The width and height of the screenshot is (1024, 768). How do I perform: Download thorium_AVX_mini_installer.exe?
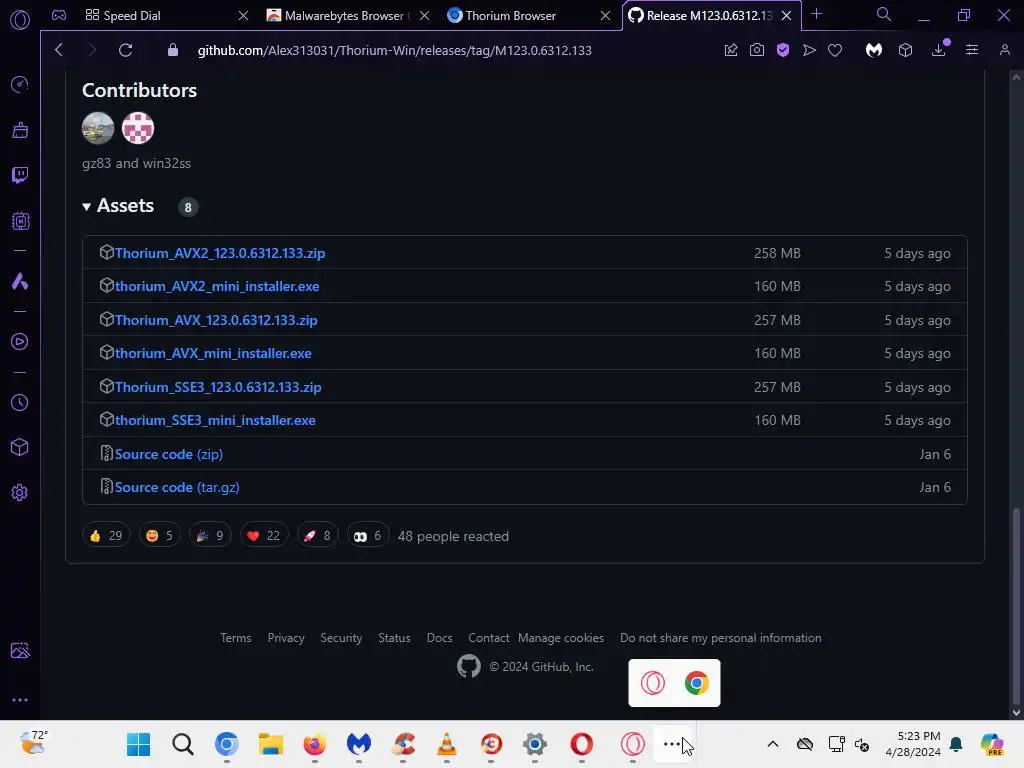[213, 353]
